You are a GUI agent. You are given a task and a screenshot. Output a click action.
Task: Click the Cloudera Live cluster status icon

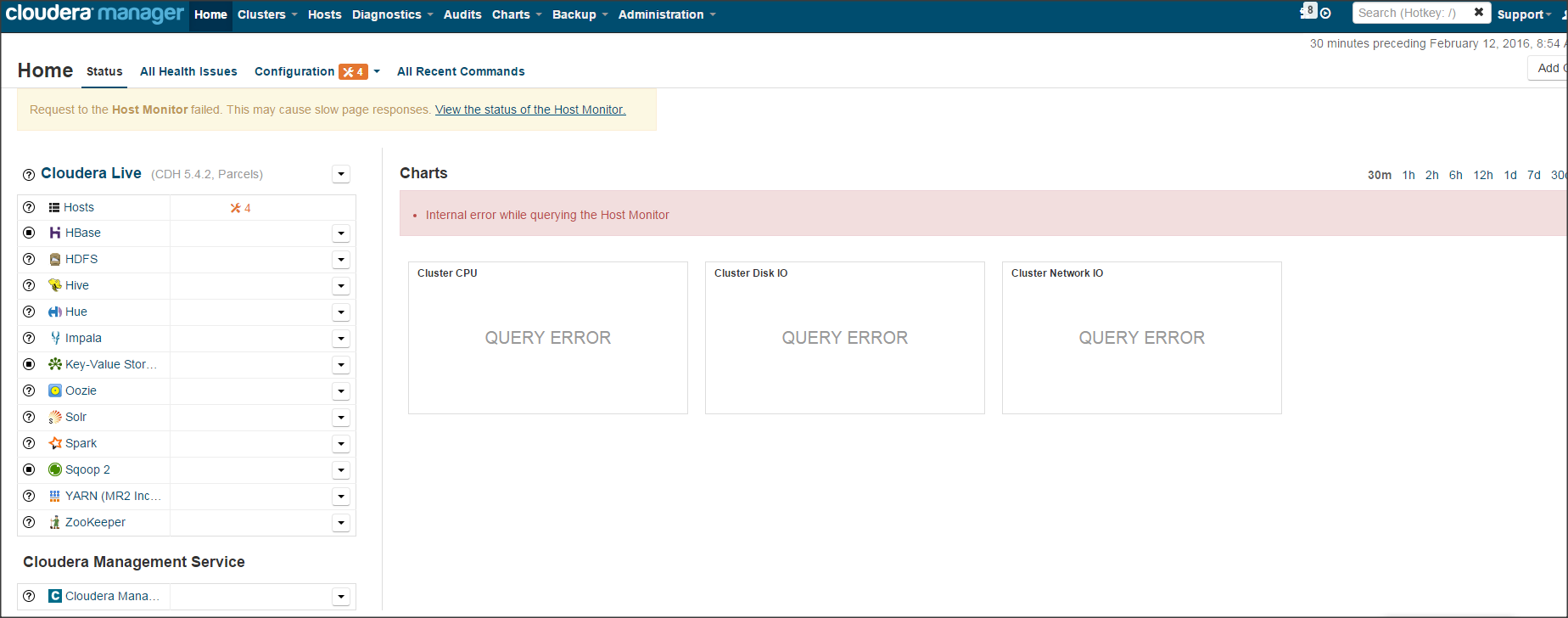[x=29, y=174]
